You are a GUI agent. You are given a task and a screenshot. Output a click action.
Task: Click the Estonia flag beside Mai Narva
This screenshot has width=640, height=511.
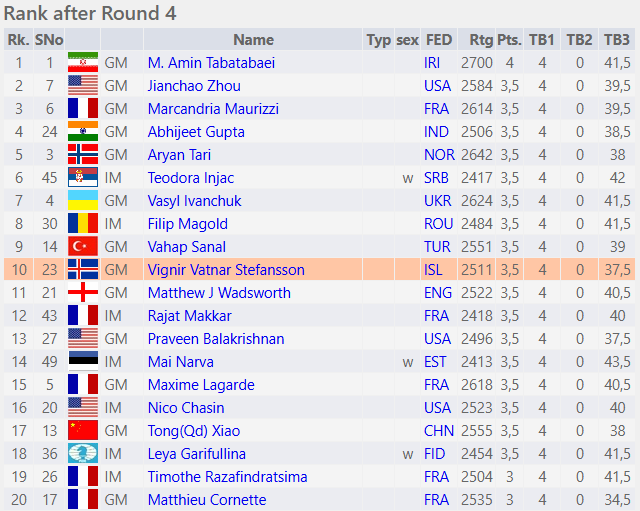[82, 361]
